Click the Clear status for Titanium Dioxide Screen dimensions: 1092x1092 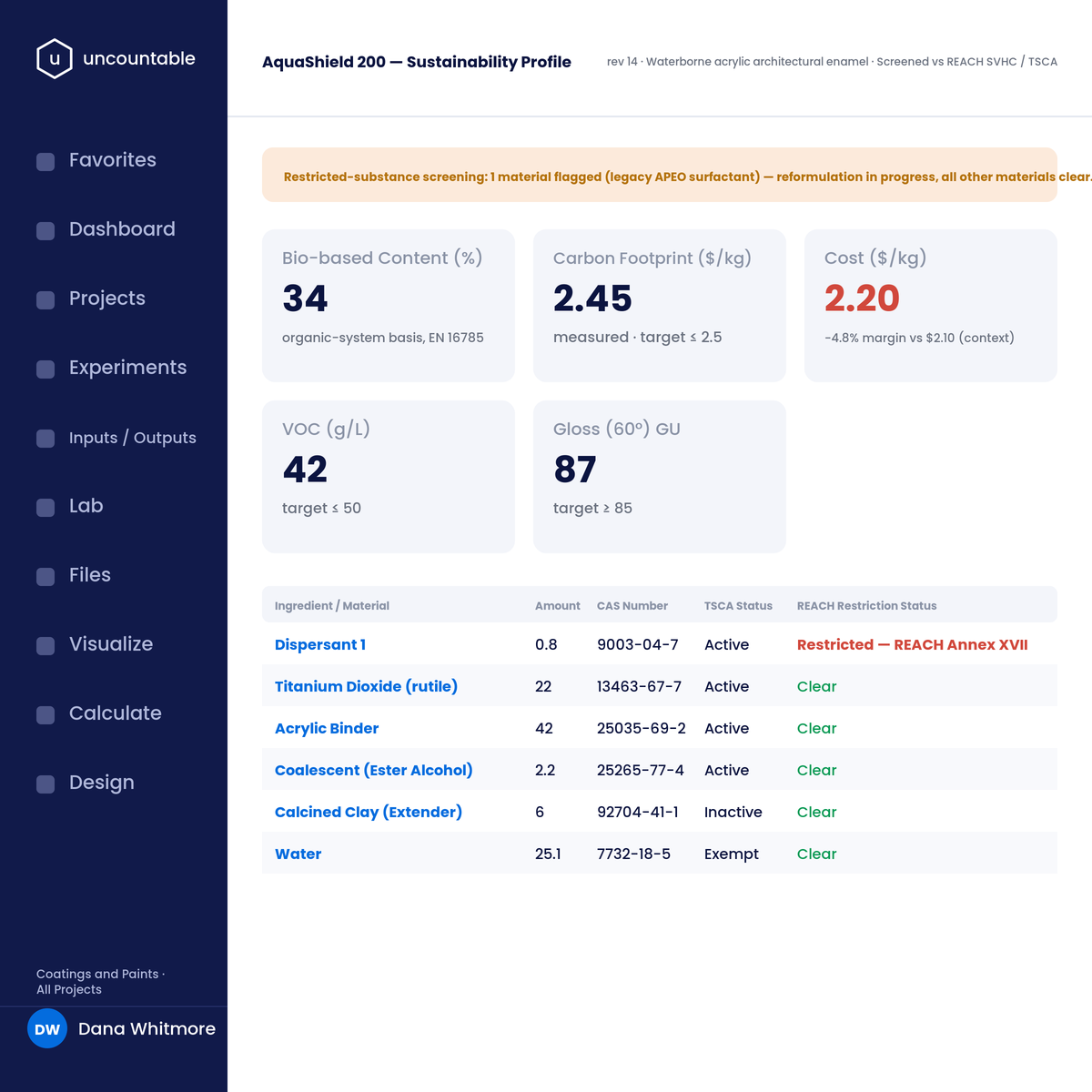pos(817,686)
